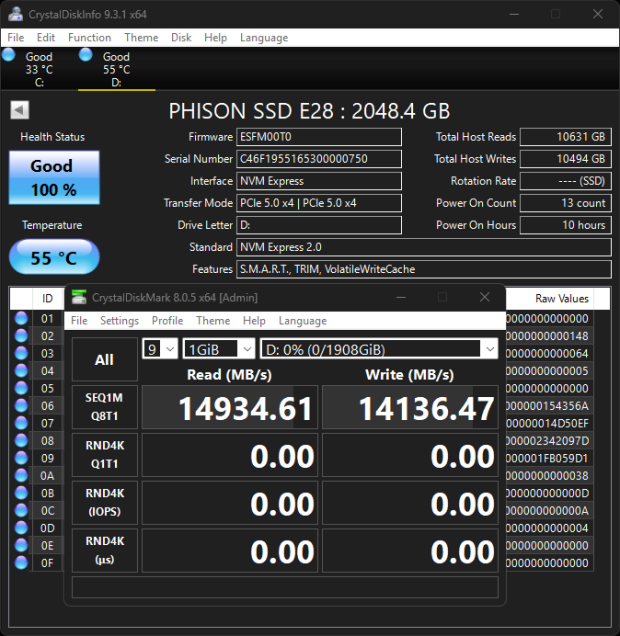The image size is (620, 636).
Task: Click the blue status orb for drive C:
Action: (9, 55)
